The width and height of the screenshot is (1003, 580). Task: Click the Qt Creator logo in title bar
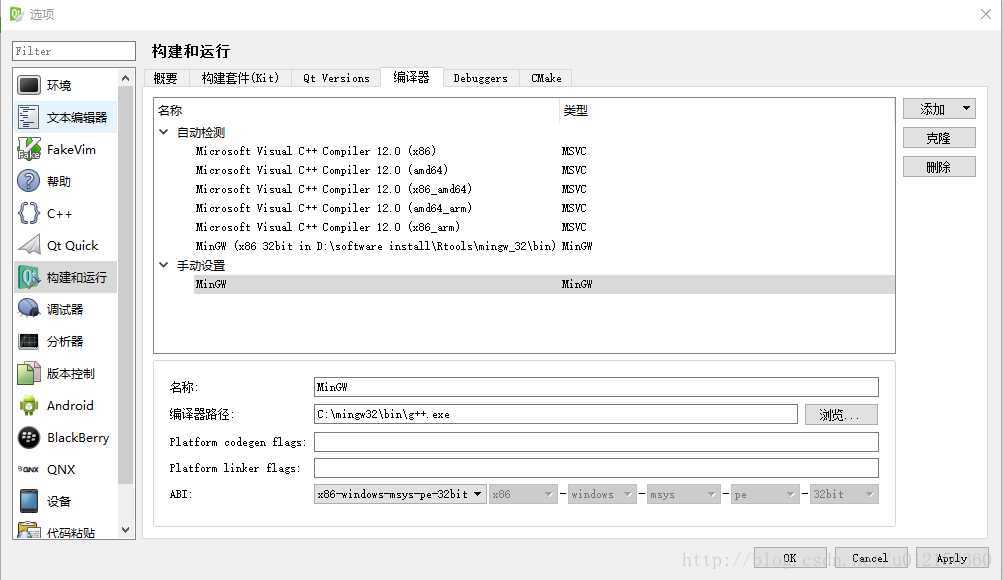point(15,13)
